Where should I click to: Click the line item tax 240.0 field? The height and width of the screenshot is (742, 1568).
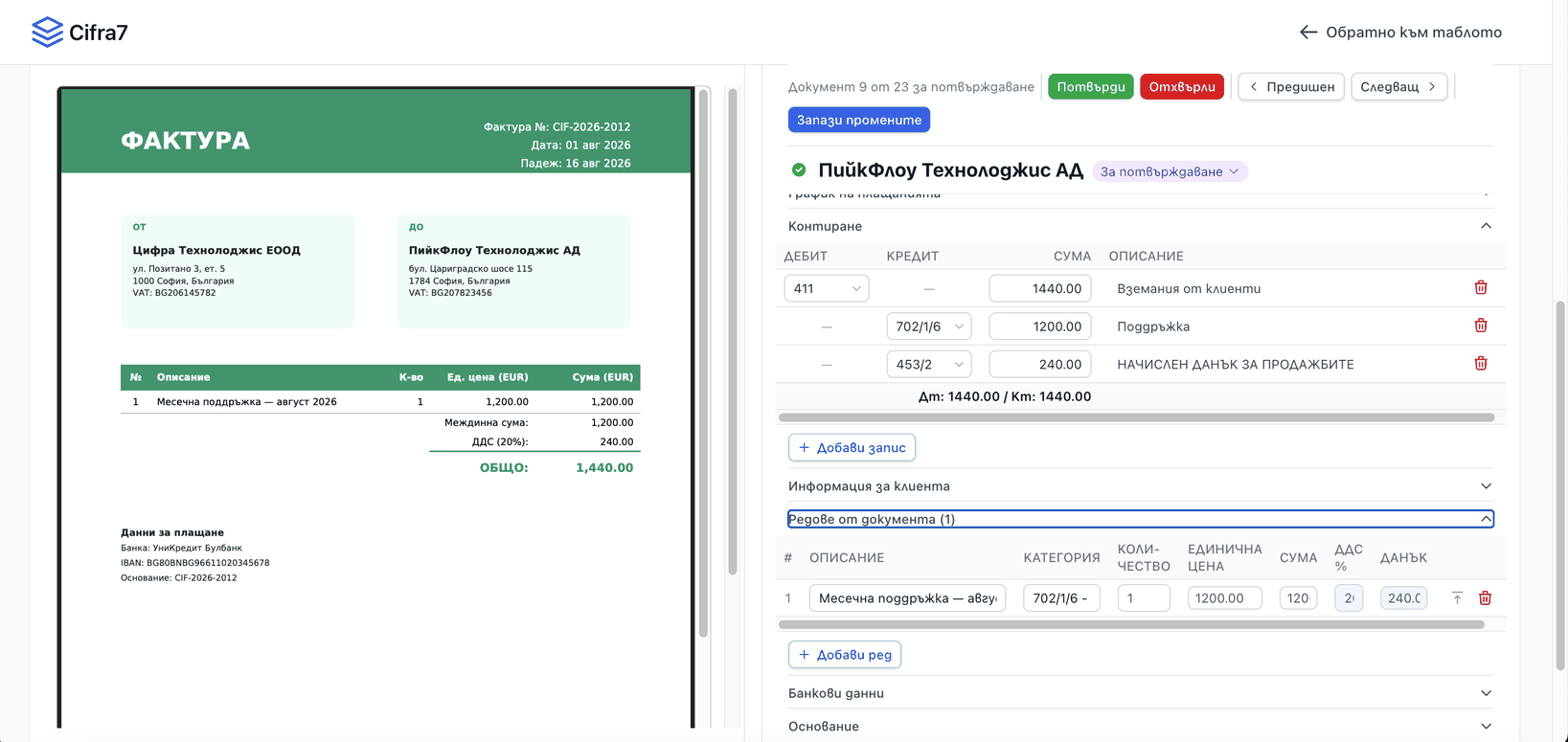pyautogui.click(x=1403, y=598)
